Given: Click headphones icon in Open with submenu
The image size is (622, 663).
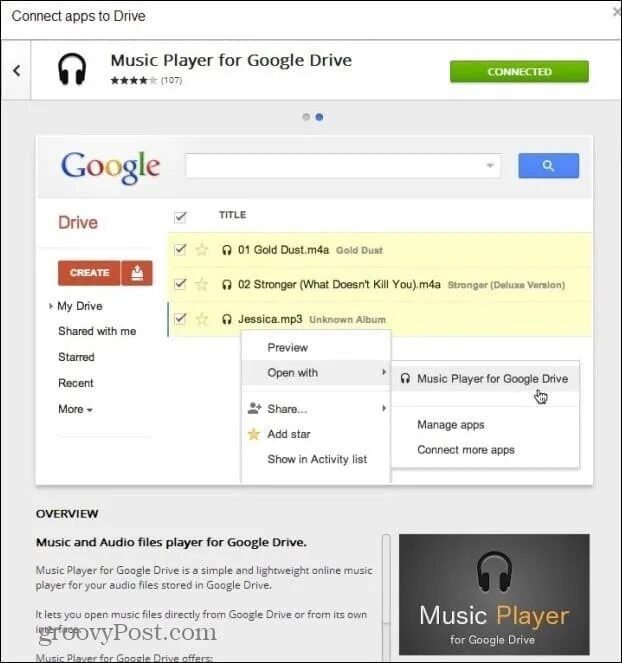Looking at the screenshot, I should pos(405,378).
